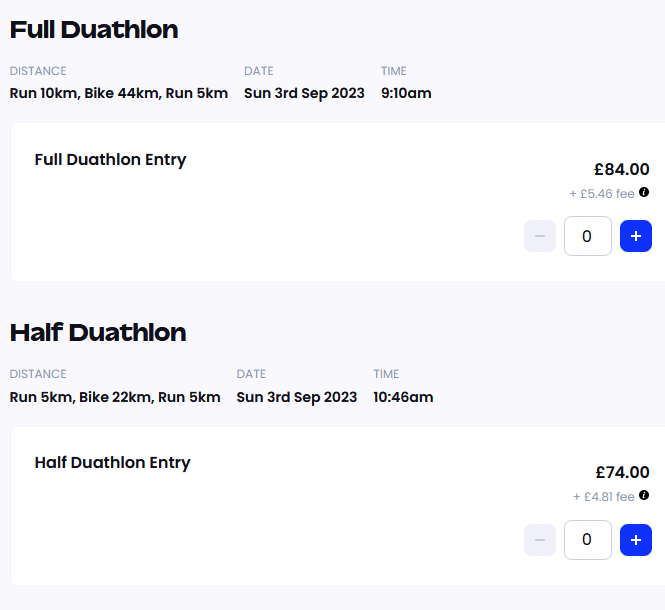Click the + £4.81 fee text
Viewport: 665px width, 610px height.
(604, 496)
